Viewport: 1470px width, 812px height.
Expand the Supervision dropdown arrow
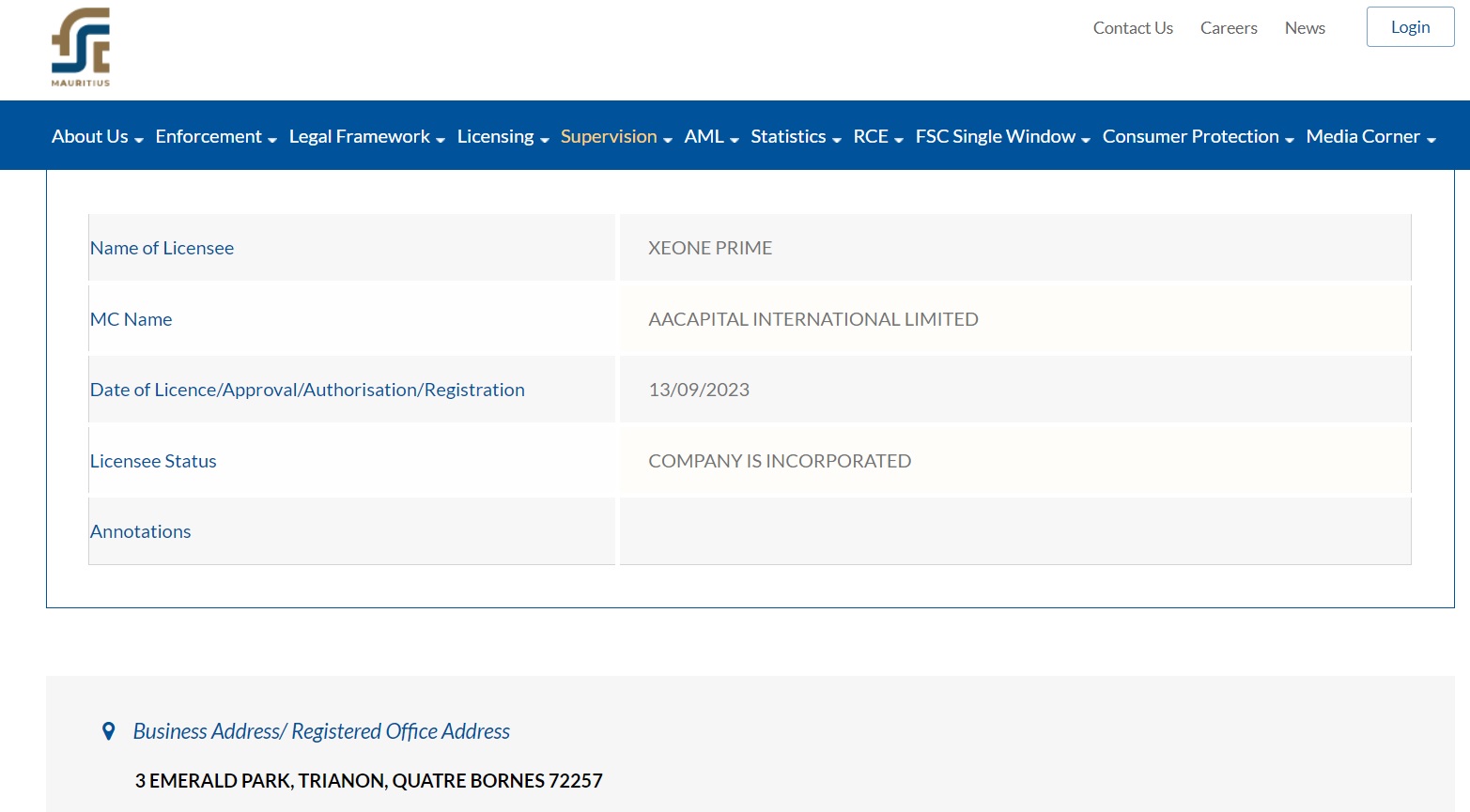tap(668, 140)
